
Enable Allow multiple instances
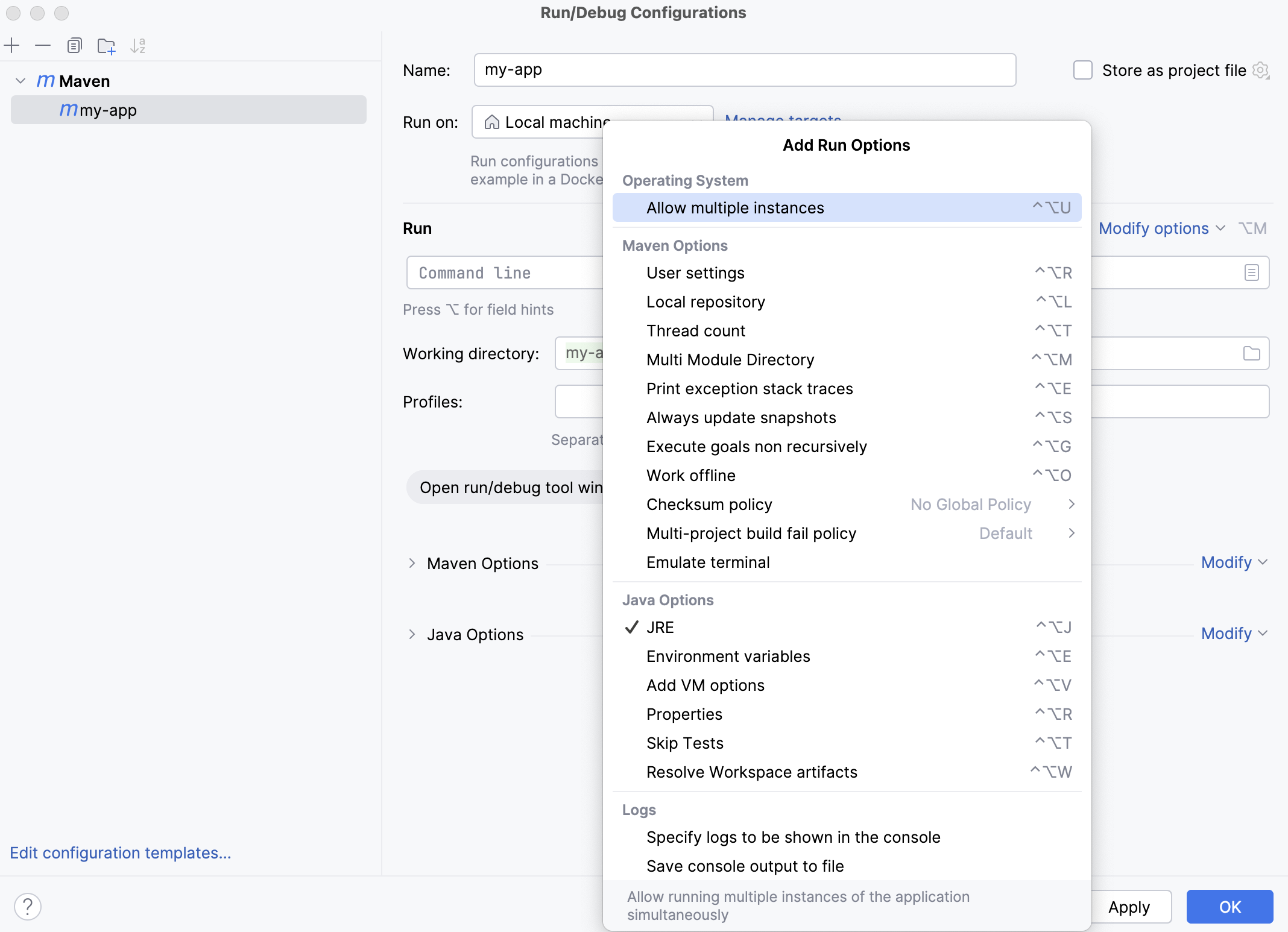735,207
